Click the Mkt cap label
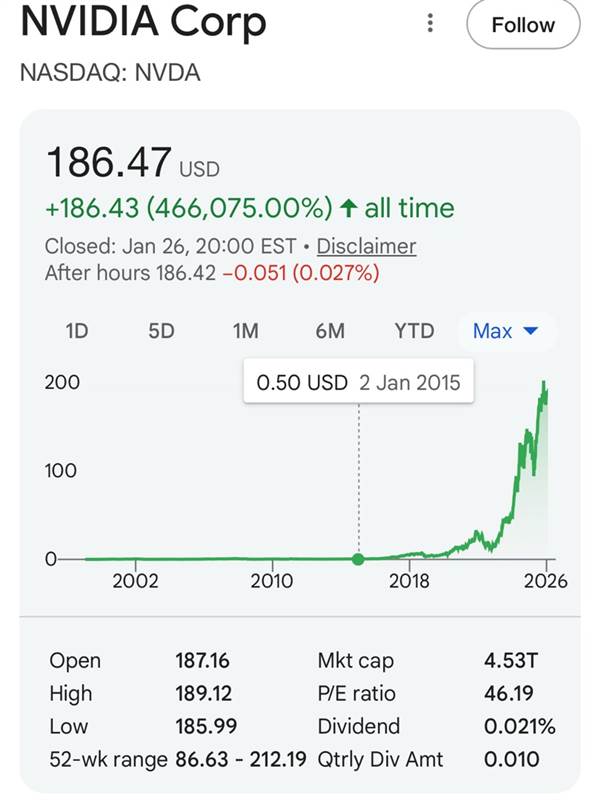The image size is (600, 800). click(355, 660)
